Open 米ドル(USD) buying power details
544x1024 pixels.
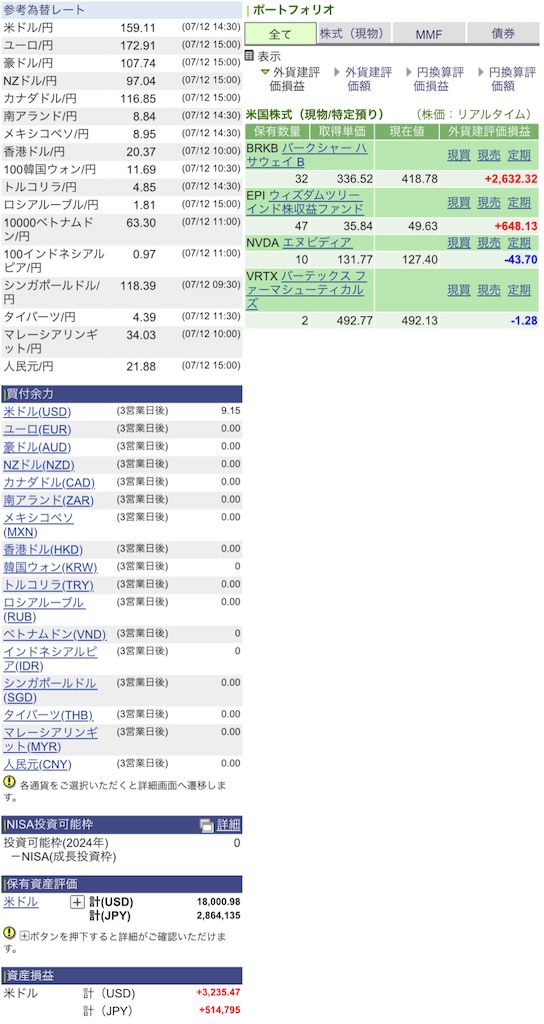point(37,411)
